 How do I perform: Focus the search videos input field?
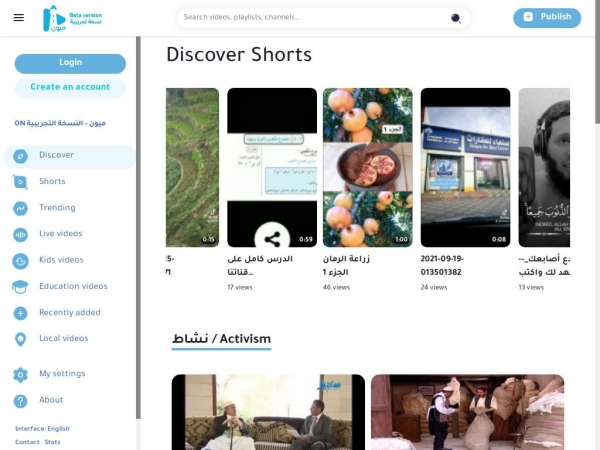click(314, 18)
